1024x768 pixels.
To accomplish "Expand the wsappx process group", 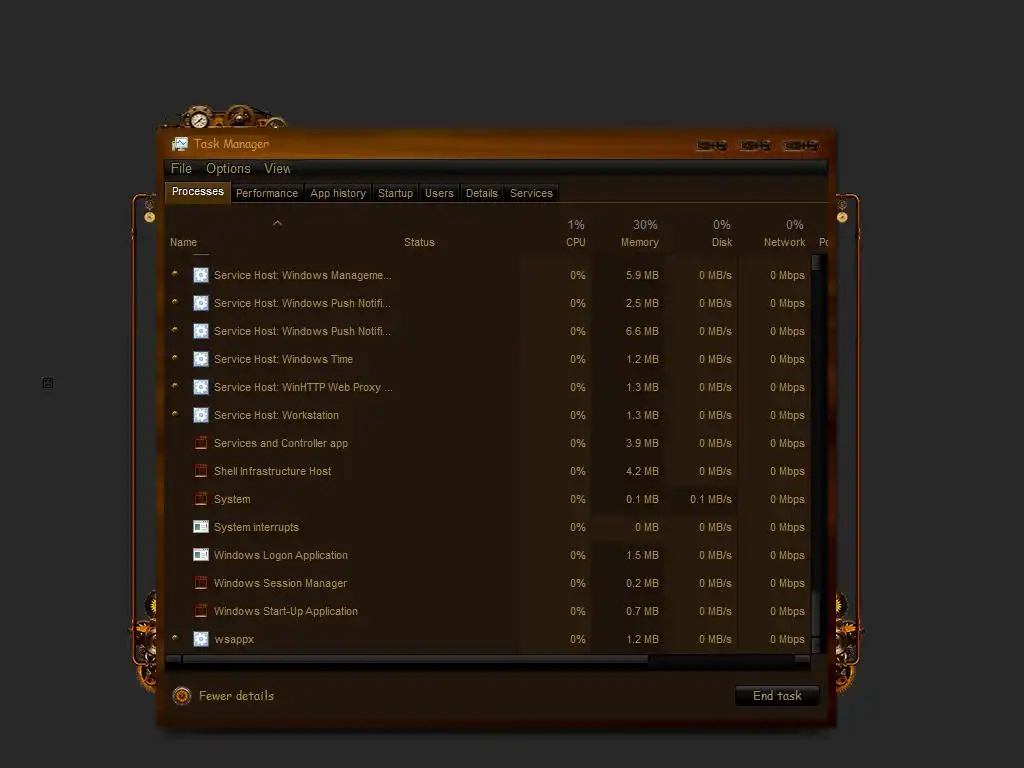I will (174, 637).
